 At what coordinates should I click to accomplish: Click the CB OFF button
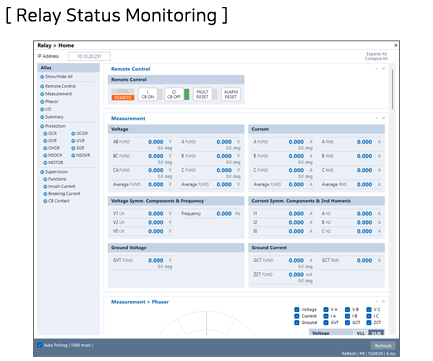174,94
